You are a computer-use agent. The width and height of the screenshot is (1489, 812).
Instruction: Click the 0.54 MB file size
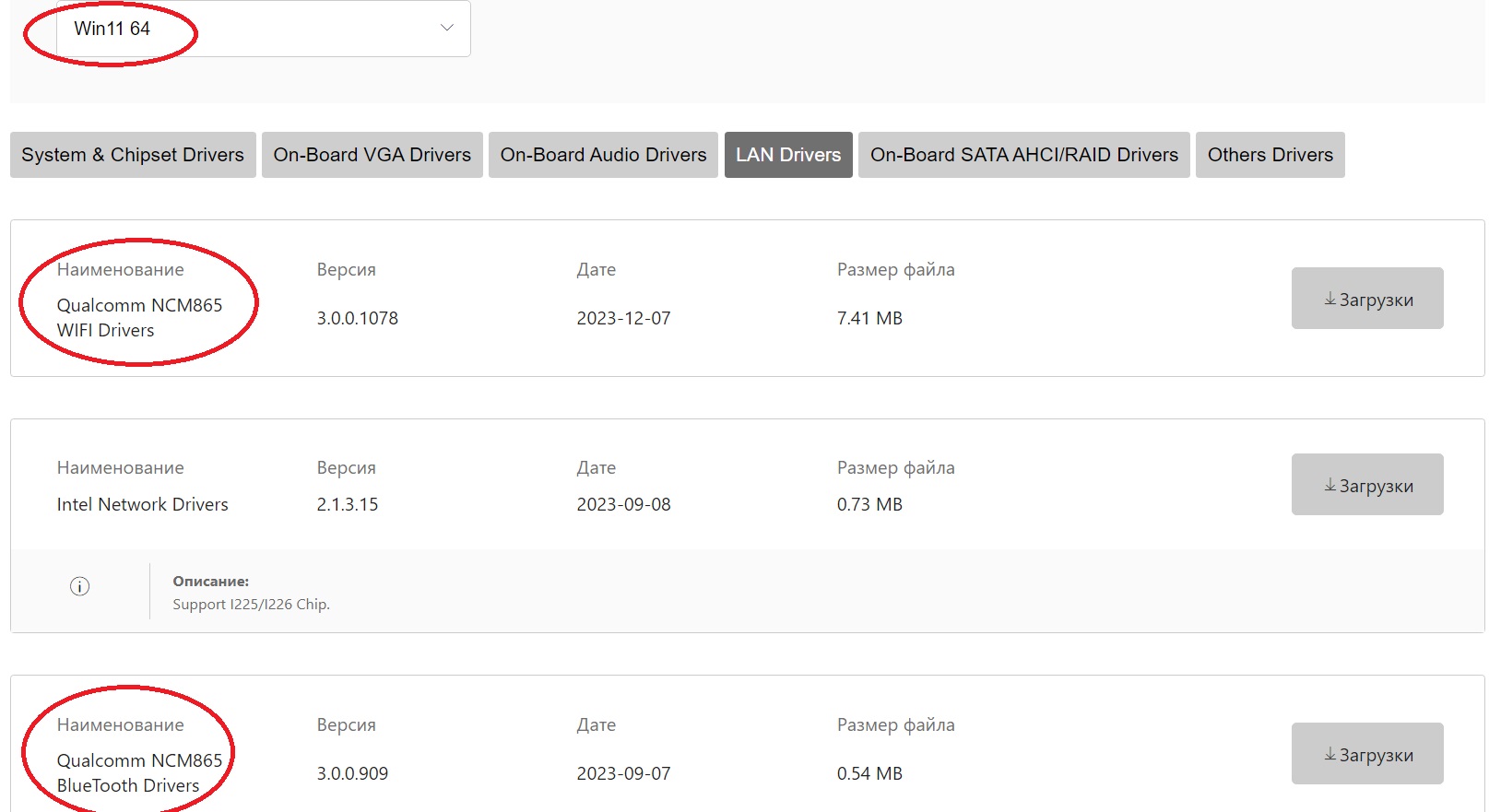(x=869, y=773)
